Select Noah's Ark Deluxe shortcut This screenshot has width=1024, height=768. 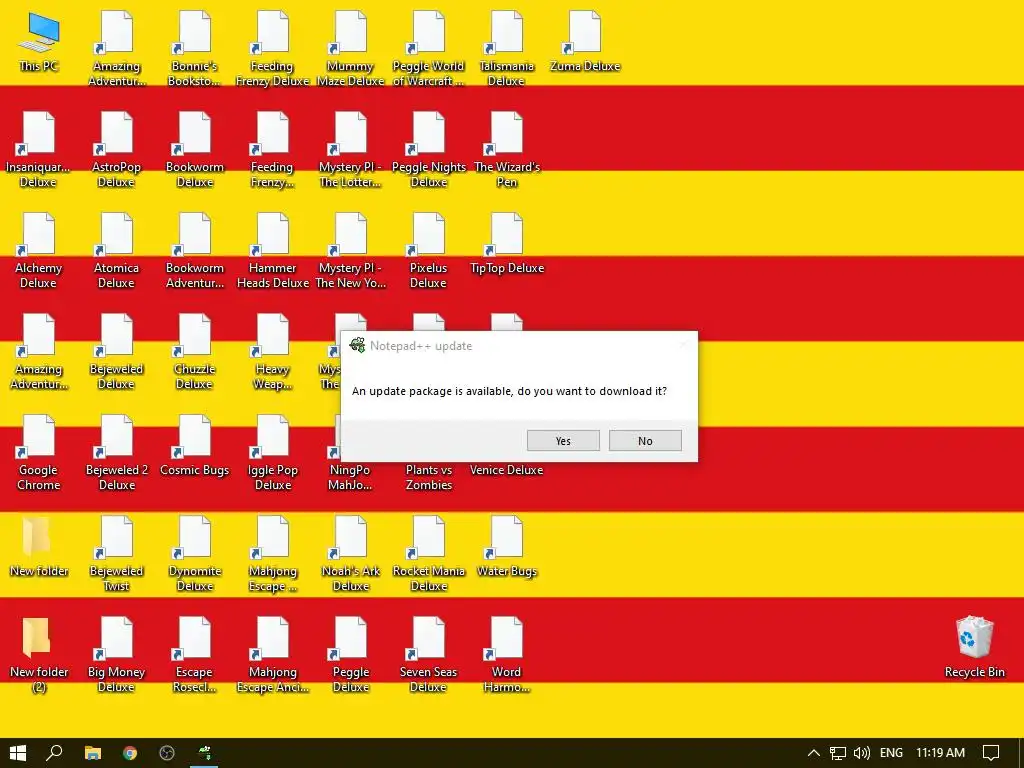(x=351, y=555)
